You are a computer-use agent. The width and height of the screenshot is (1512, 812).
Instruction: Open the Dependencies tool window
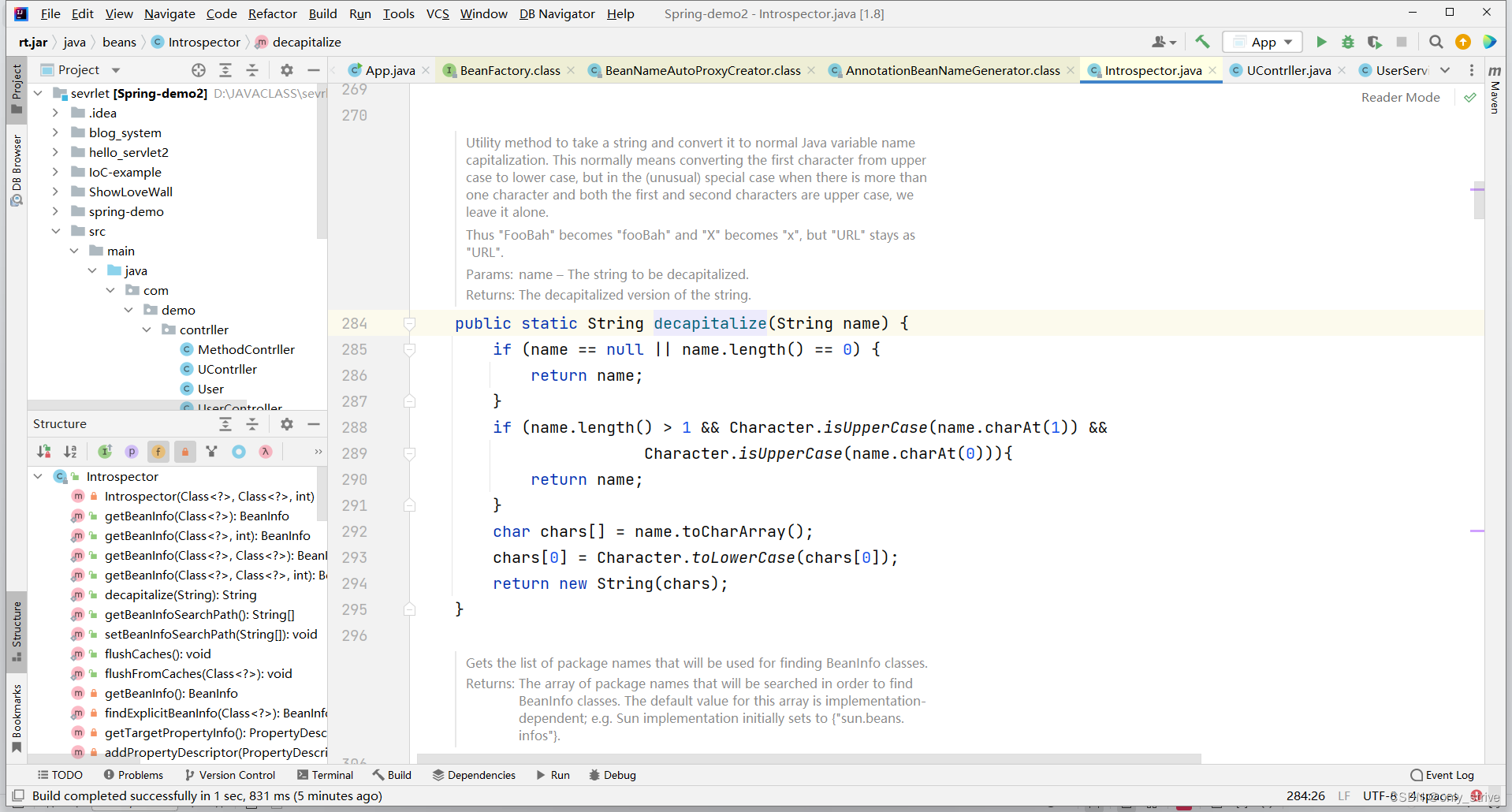(x=474, y=775)
